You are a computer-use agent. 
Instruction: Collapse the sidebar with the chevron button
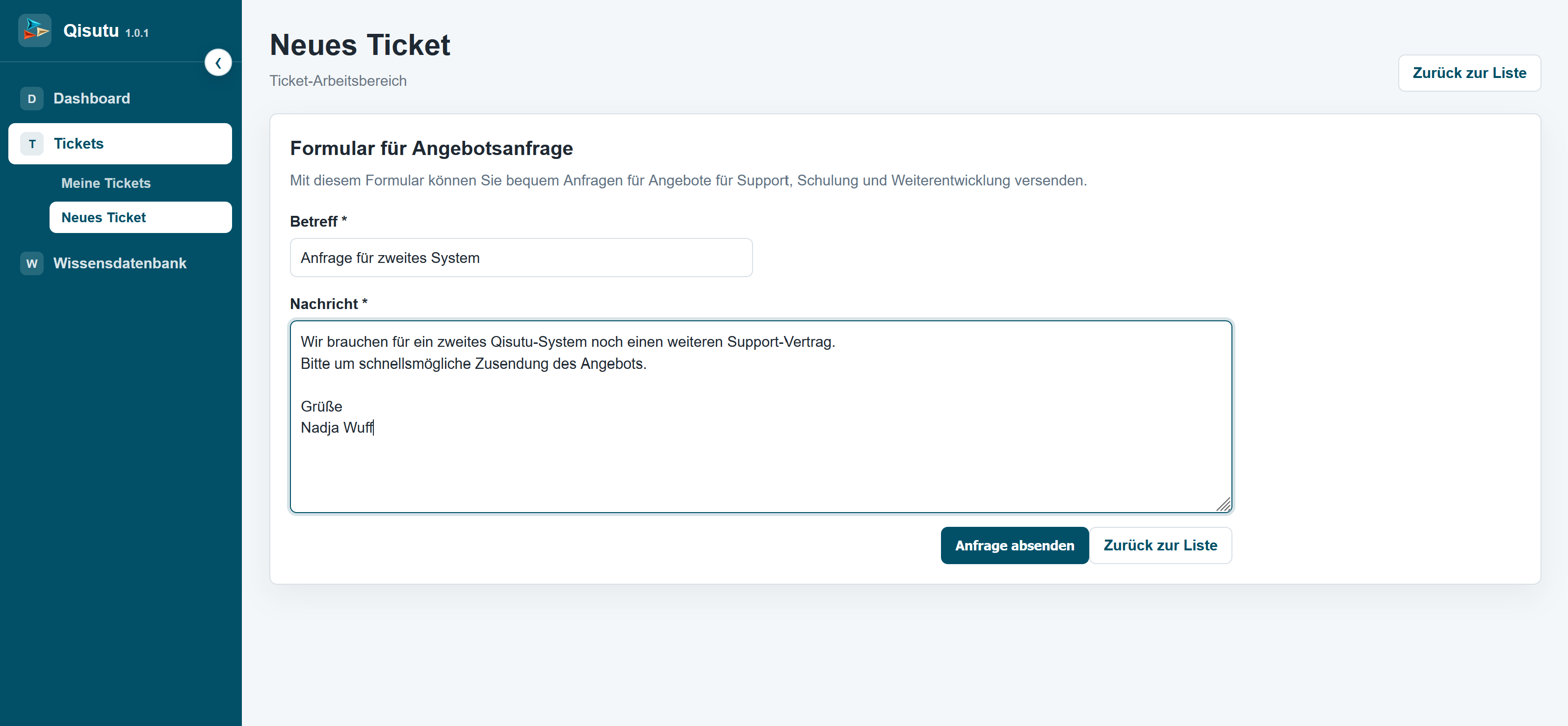click(x=218, y=63)
